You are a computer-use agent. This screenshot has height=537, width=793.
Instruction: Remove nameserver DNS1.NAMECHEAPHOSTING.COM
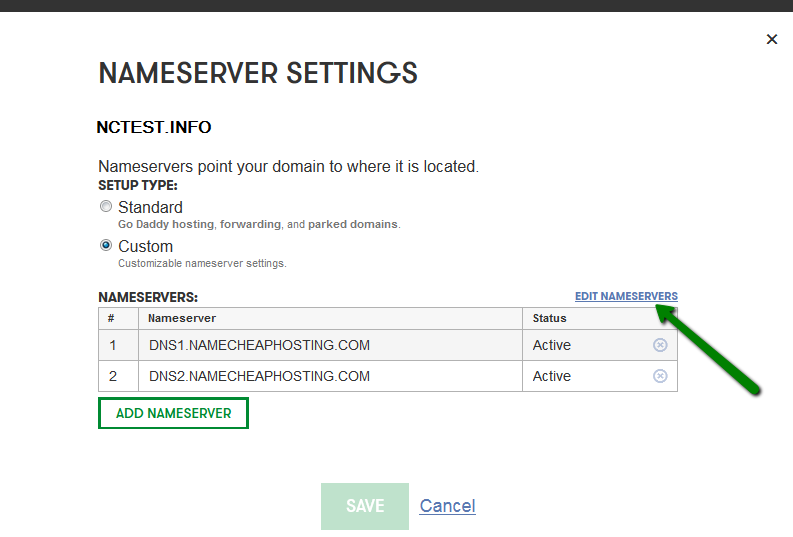660,345
